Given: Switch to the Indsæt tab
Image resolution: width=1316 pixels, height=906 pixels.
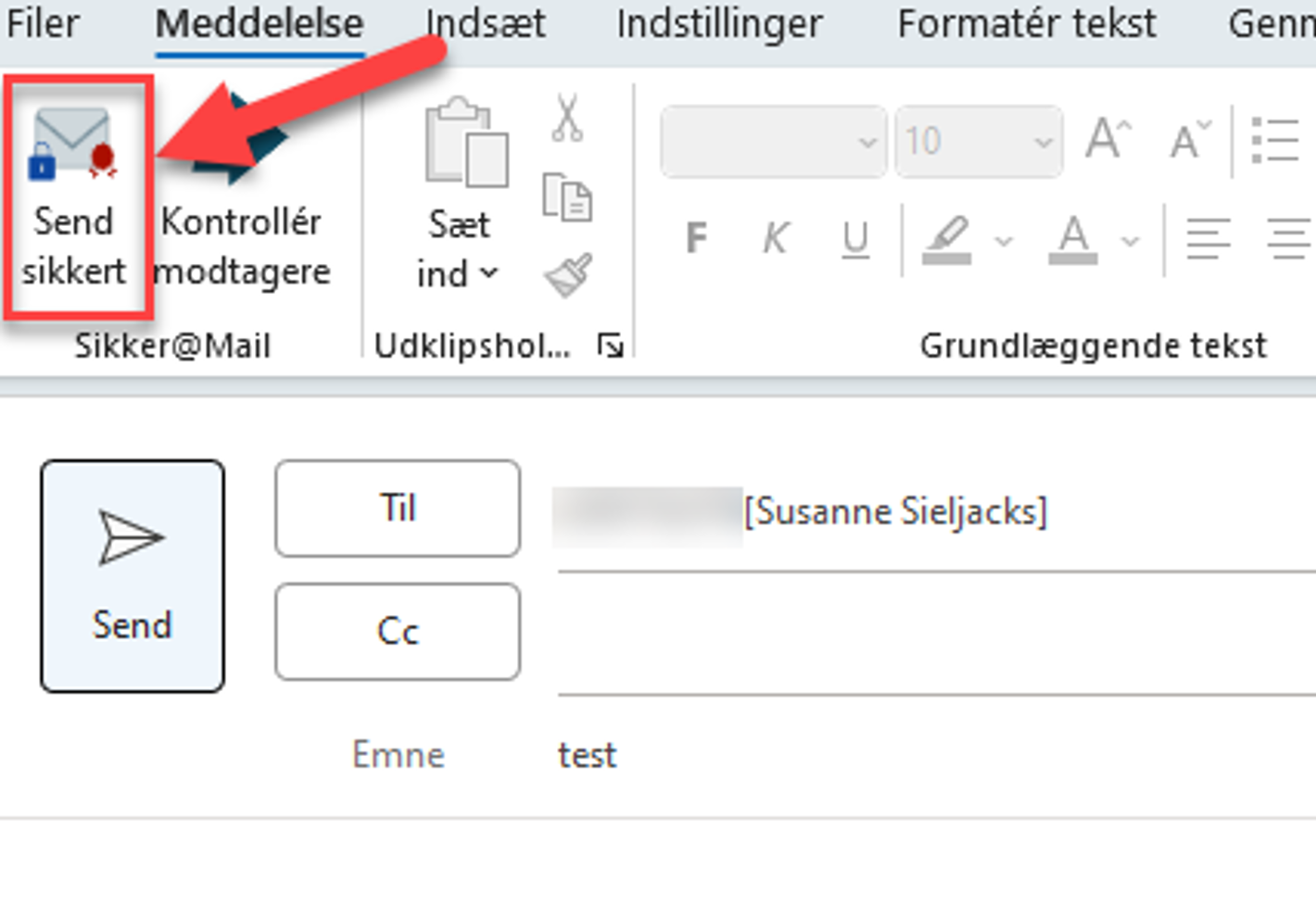Looking at the screenshot, I should (486, 23).
